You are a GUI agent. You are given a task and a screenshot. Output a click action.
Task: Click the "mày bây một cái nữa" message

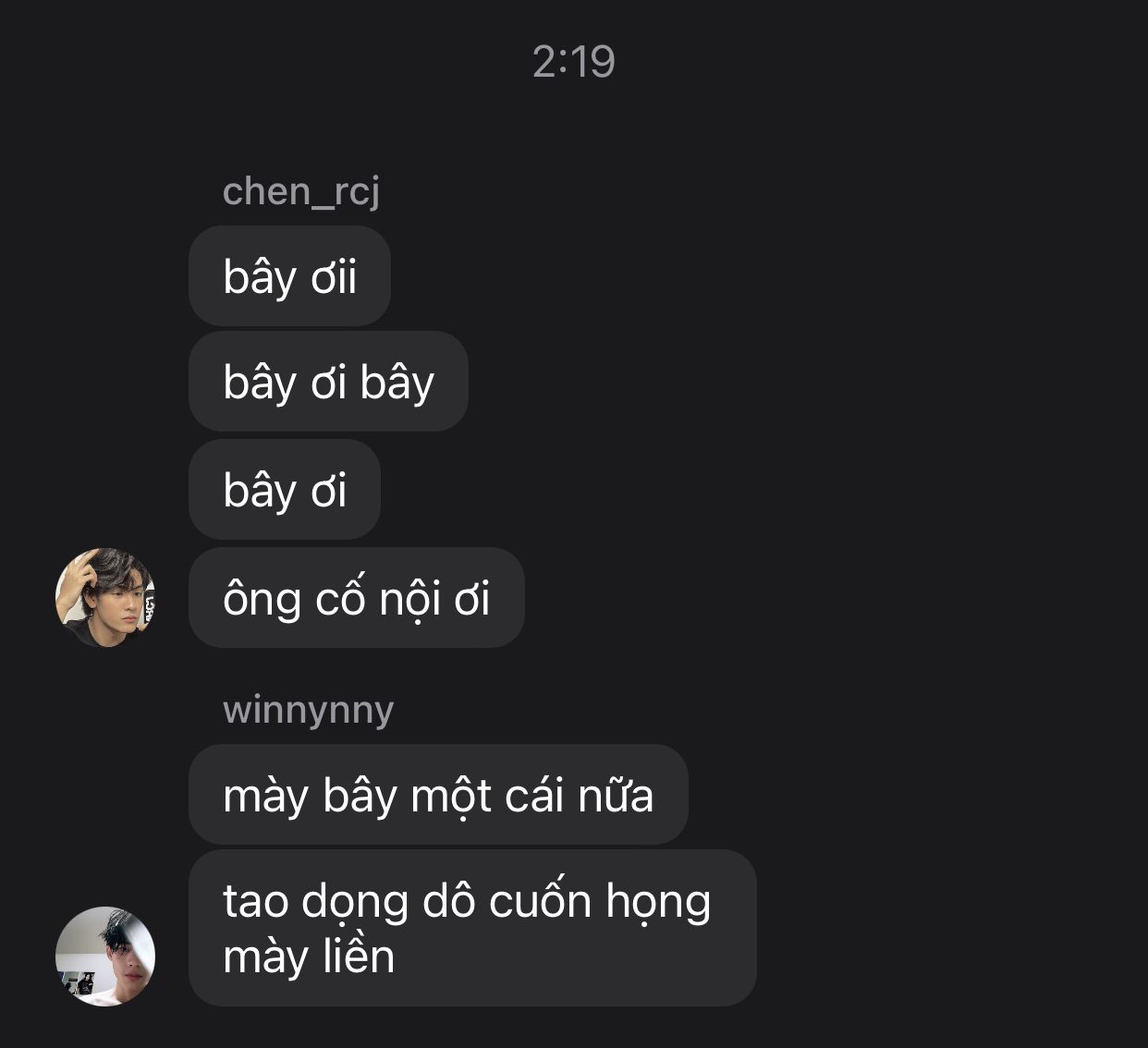tap(438, 794)
